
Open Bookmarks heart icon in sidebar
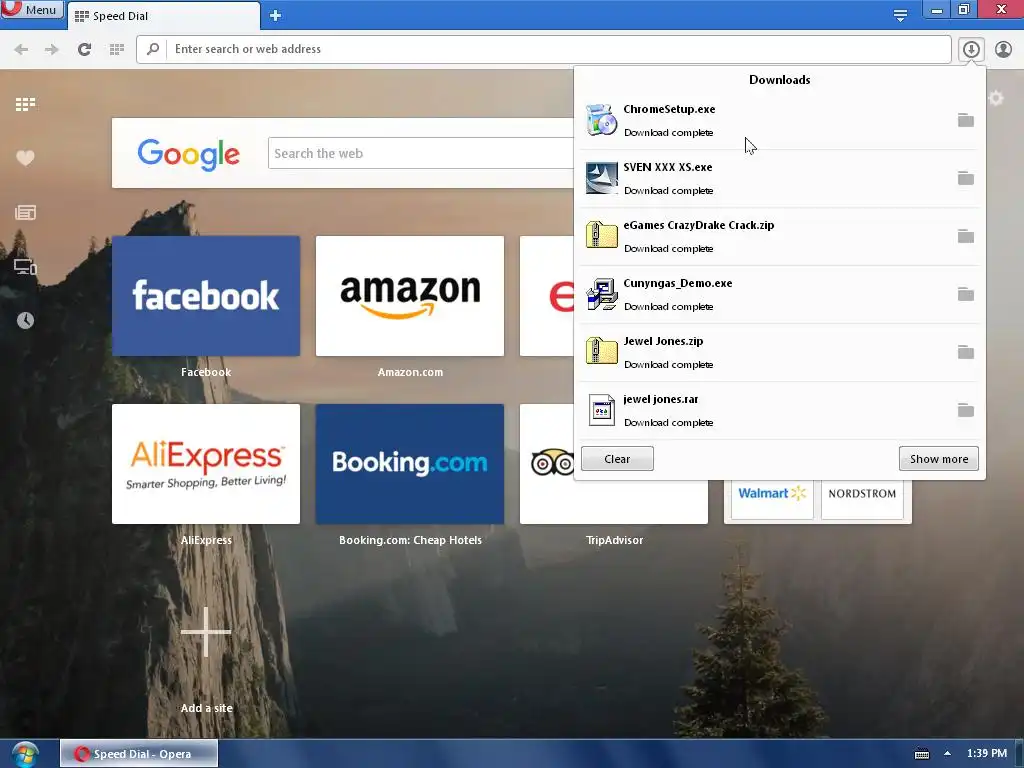pos(25,158)
